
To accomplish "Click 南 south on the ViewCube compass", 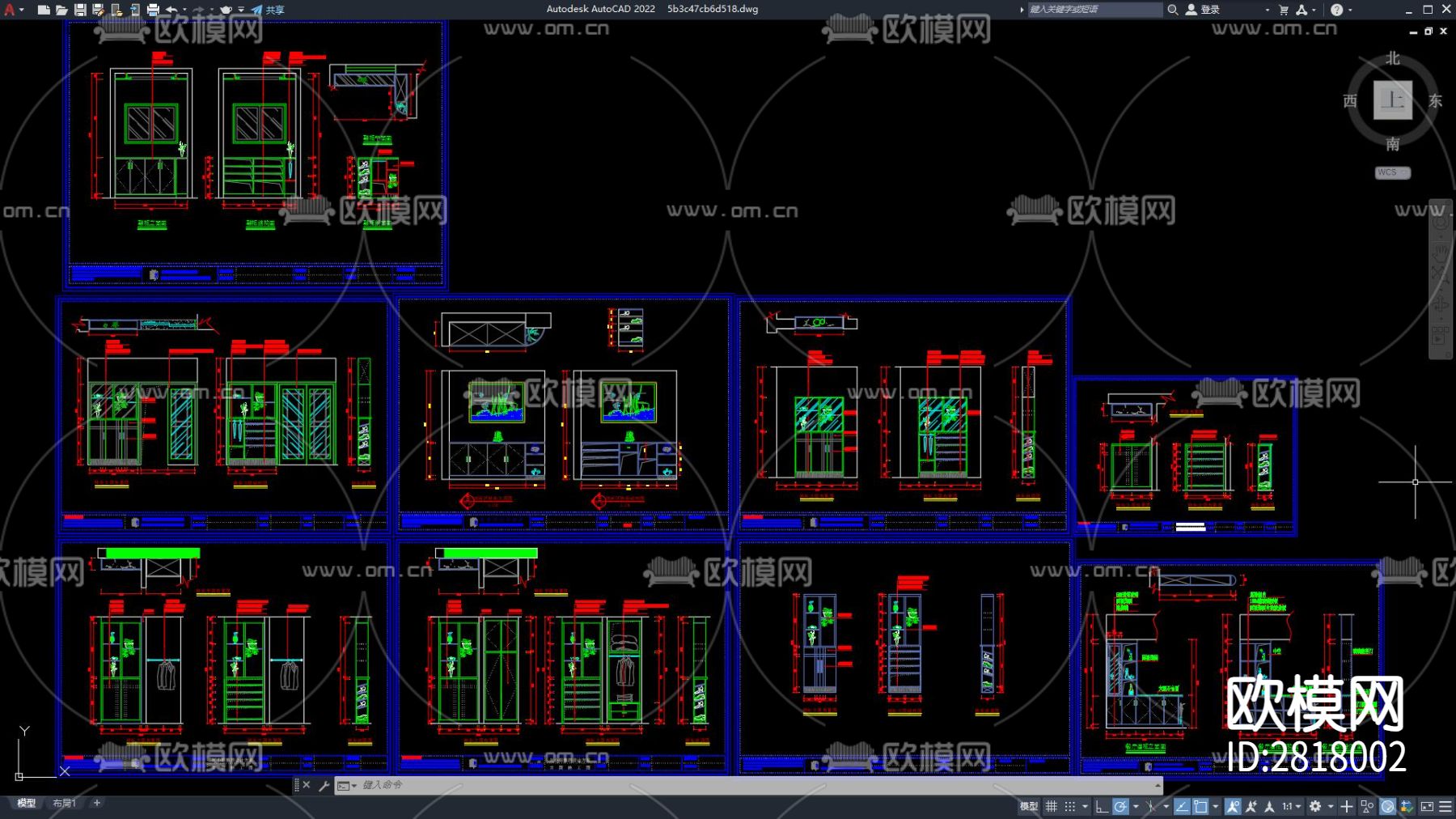I will coord(1392,144).
